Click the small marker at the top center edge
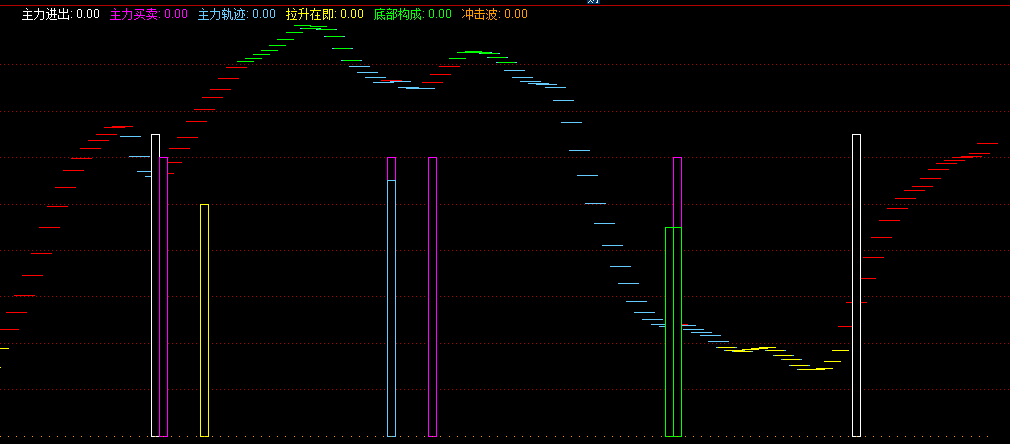1010x444 pixels. click(593, 2)
